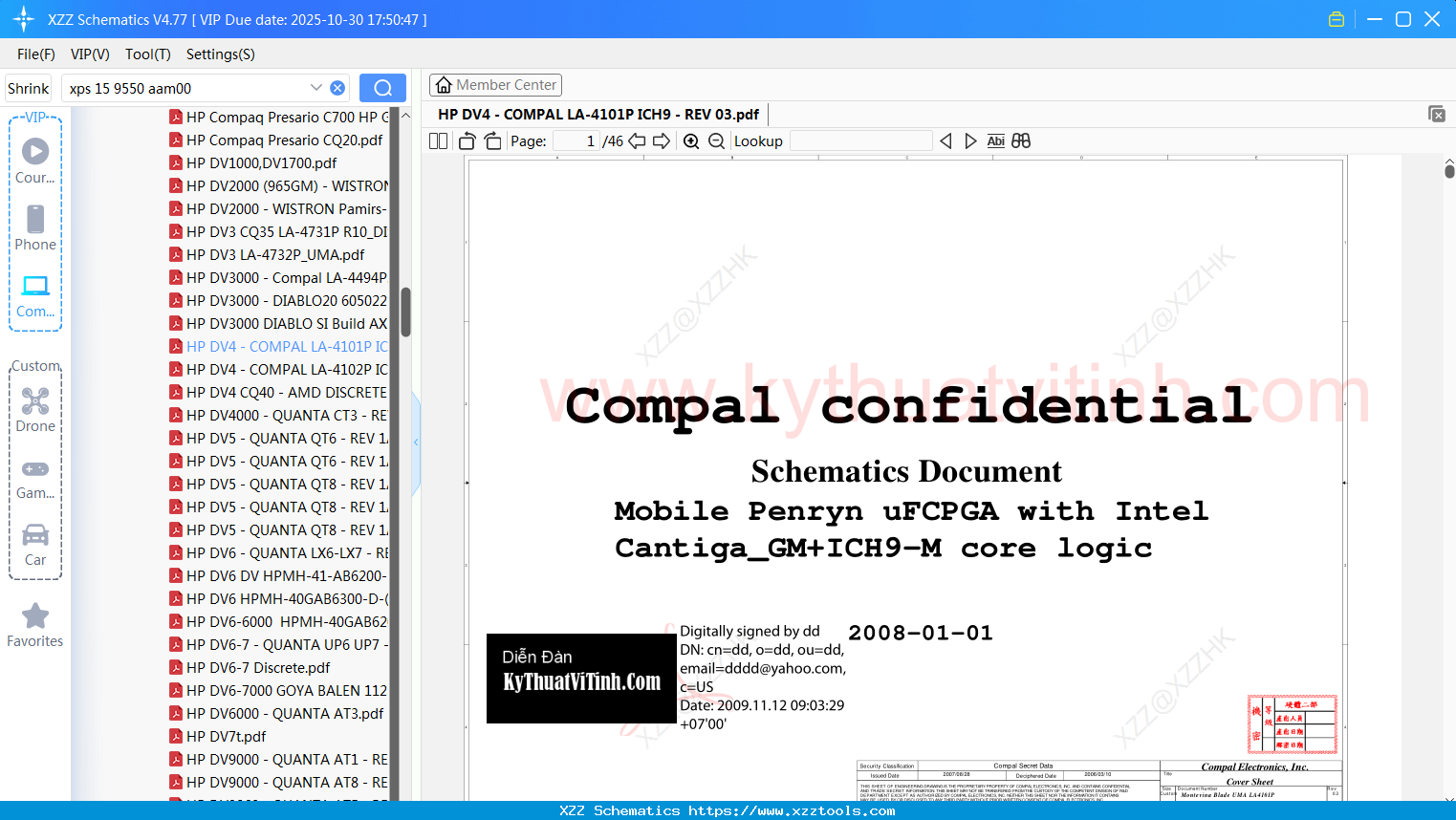This screenshot has width=1456, height=820.
Task: Select the HP DV4 LA-4101P document tab
Action: pyautogui.click(x=598, y=115)
